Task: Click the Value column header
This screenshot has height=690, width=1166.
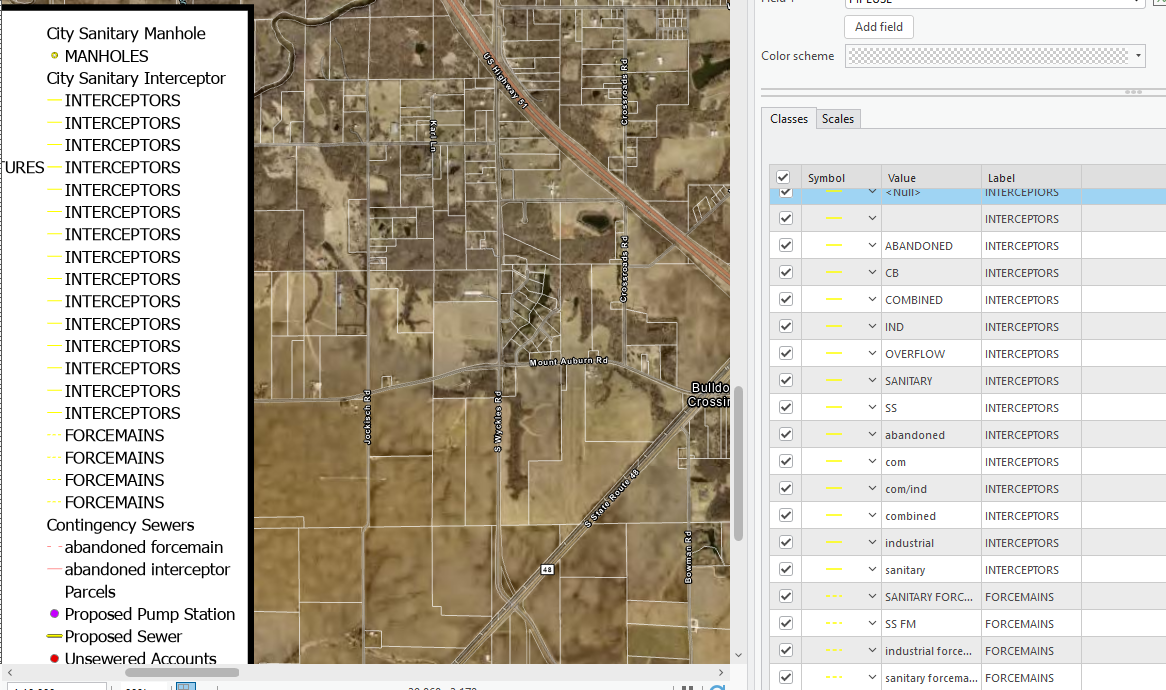Action: tap(931, 178)
